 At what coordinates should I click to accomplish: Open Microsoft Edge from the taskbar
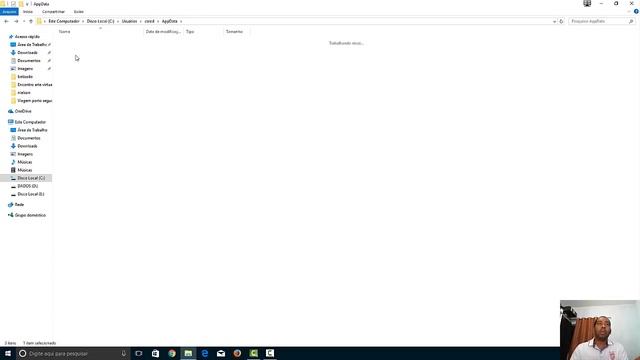coord(204,353)
